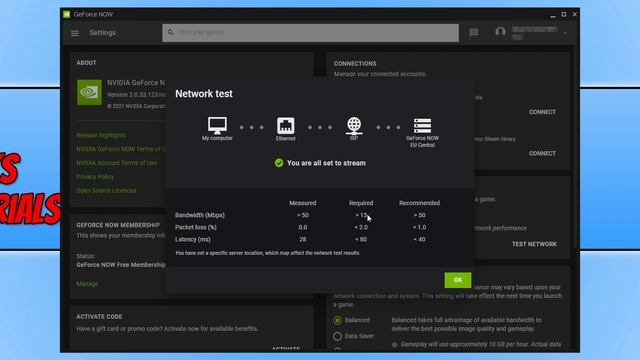Click the green checkmark status icon
Image resolution: width=640 pixels, height=360 pixels.
[279, 163]
